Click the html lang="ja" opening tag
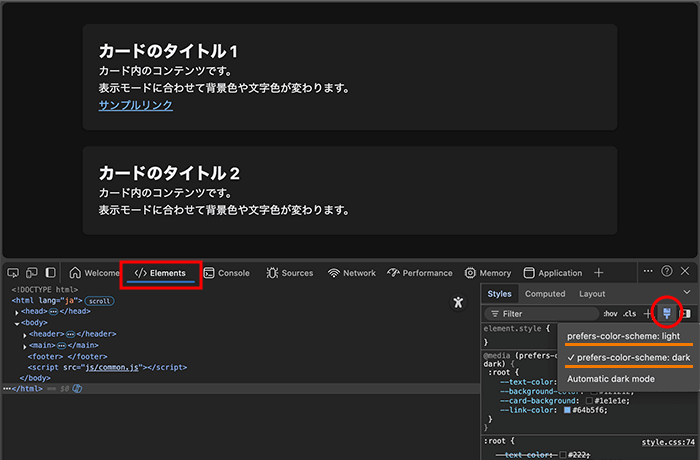The height and width of the screenshot is (460, 700). (x=47, y=301)
